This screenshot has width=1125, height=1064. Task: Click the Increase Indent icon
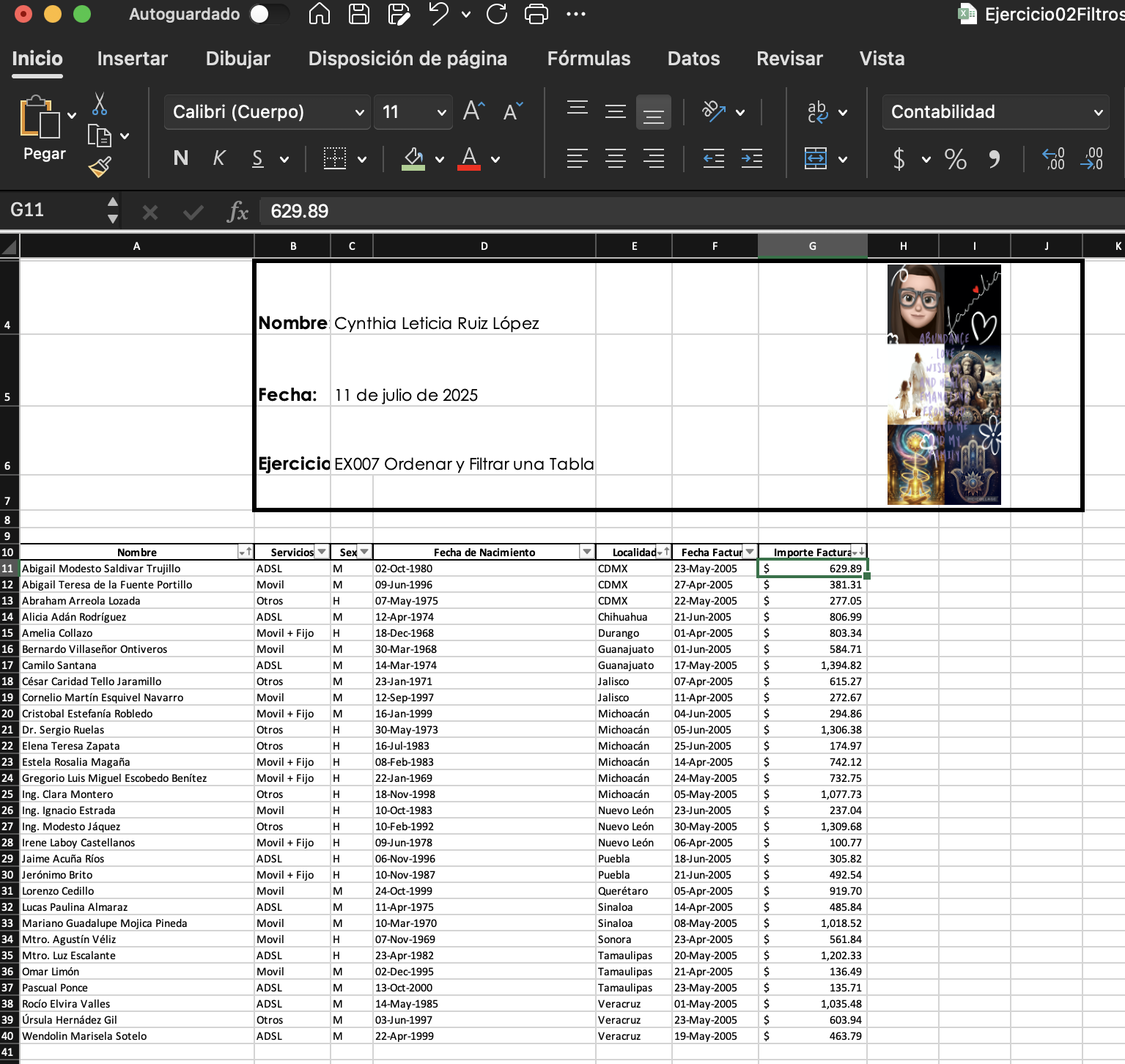click(x=751, y=158)
